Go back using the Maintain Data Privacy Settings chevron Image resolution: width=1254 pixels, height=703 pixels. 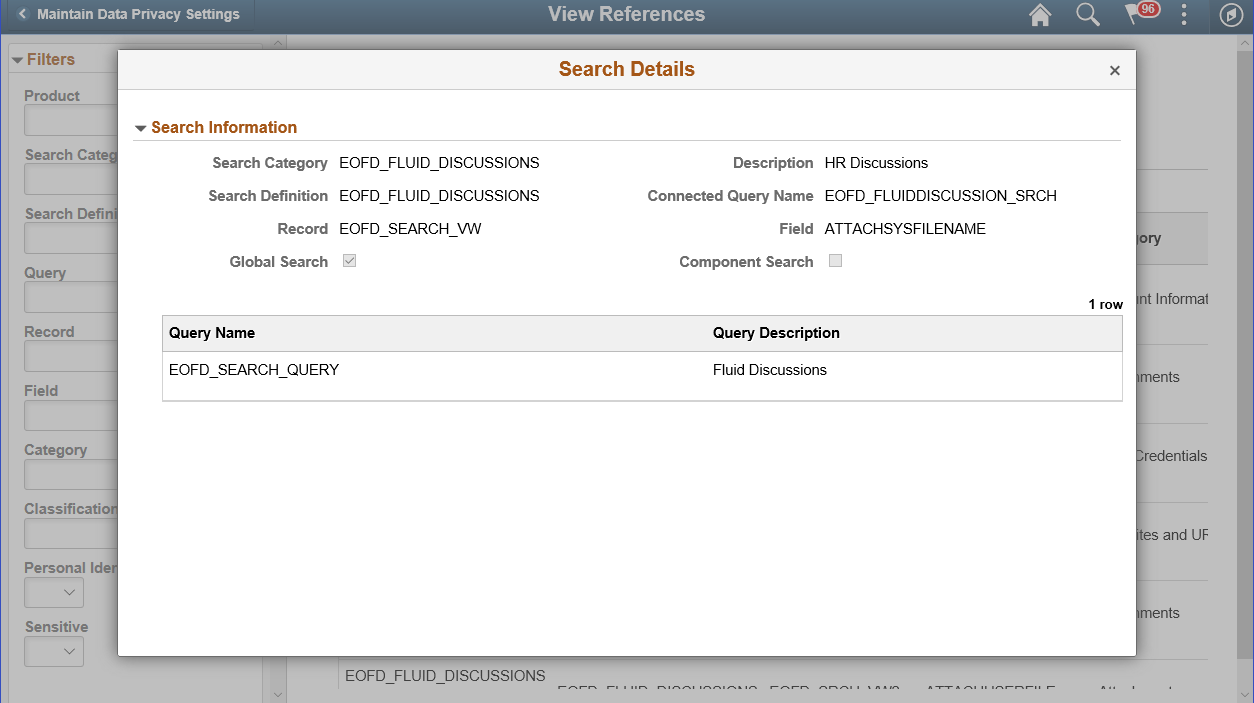pyautogui.click(x=22, y=14)
